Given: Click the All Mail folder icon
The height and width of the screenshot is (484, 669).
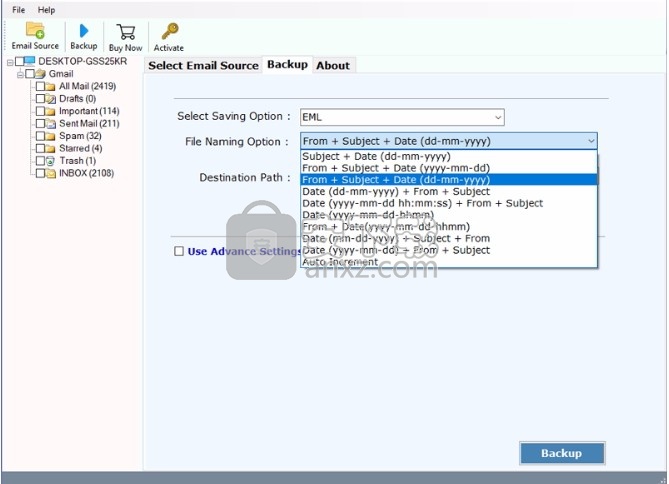Looking at the screenshot, I should [51, 86].
